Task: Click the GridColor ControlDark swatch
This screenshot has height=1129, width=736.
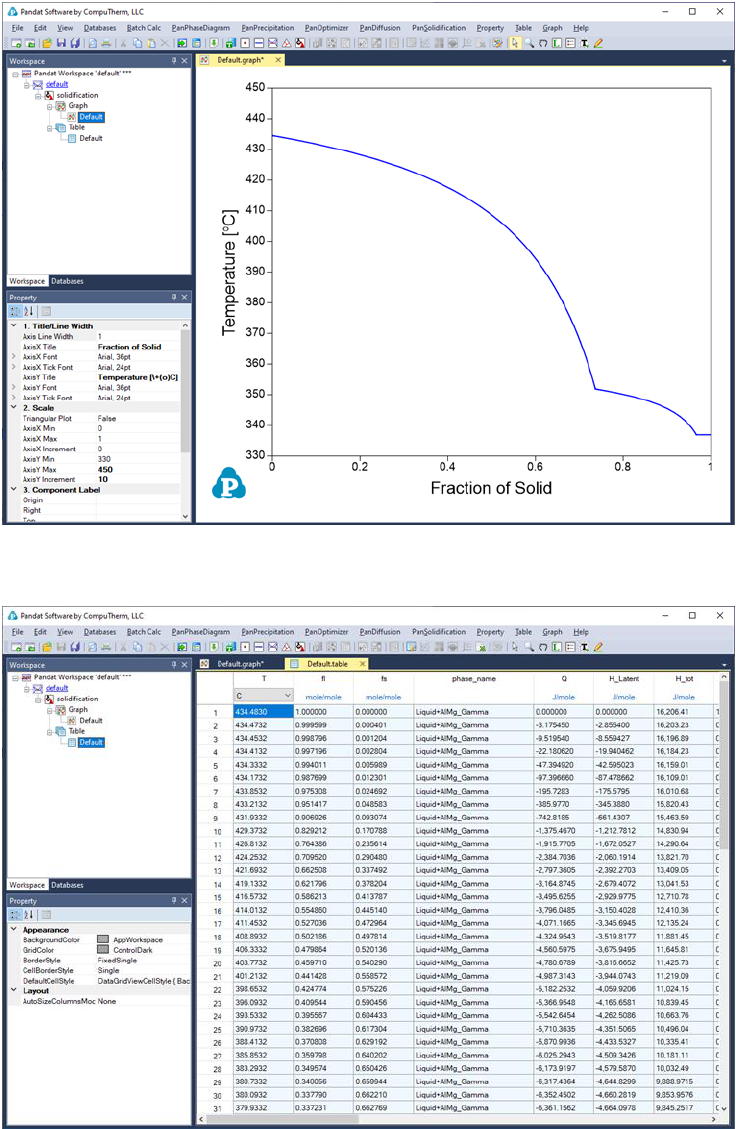Action: pos(103,950)
